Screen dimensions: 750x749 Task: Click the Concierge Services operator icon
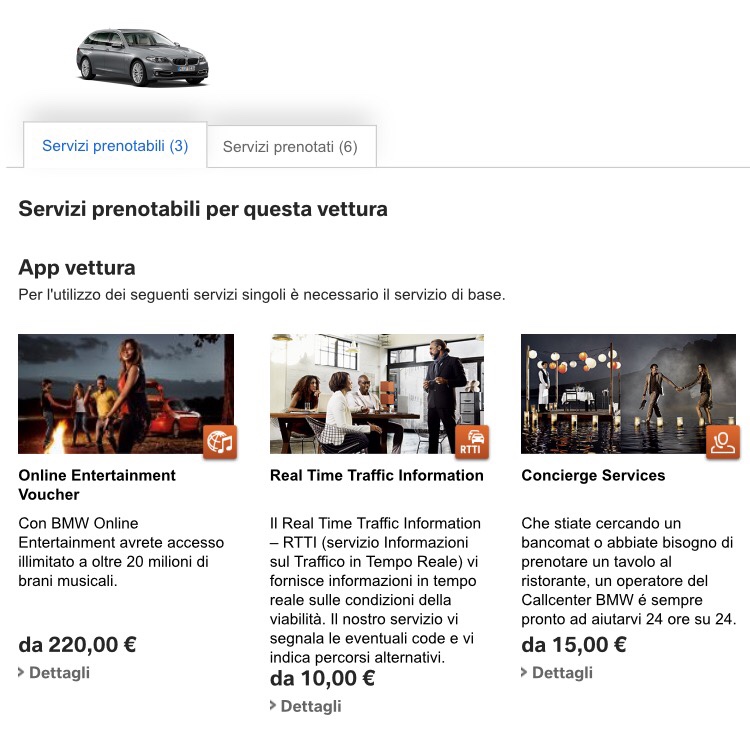(x=723, y=442)
